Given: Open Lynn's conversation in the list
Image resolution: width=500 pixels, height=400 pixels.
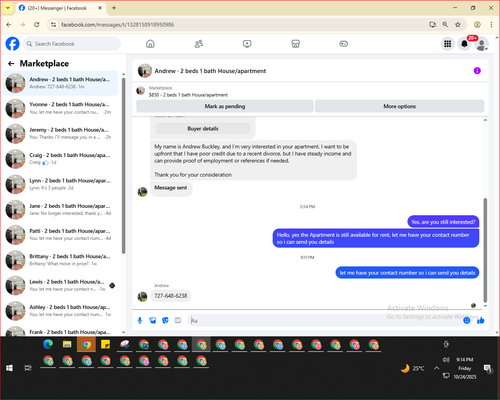Looking at the screenshot, I should (x=61, y=184).
